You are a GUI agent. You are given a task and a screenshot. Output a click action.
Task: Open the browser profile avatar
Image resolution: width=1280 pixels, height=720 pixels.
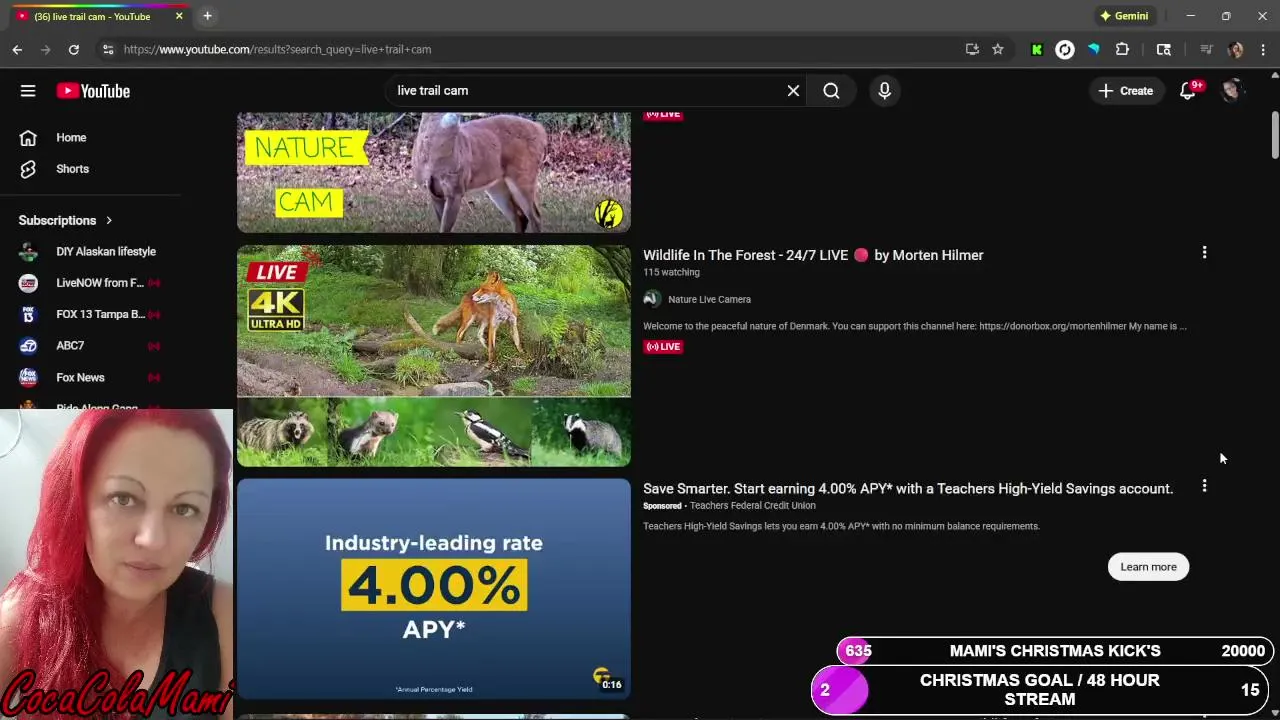(x=1235, y=49)
